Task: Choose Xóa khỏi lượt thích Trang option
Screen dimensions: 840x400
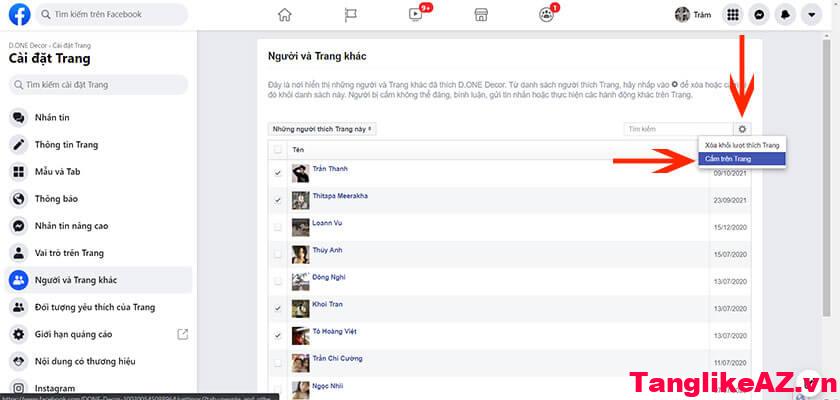Action: (x=742, y=145)
